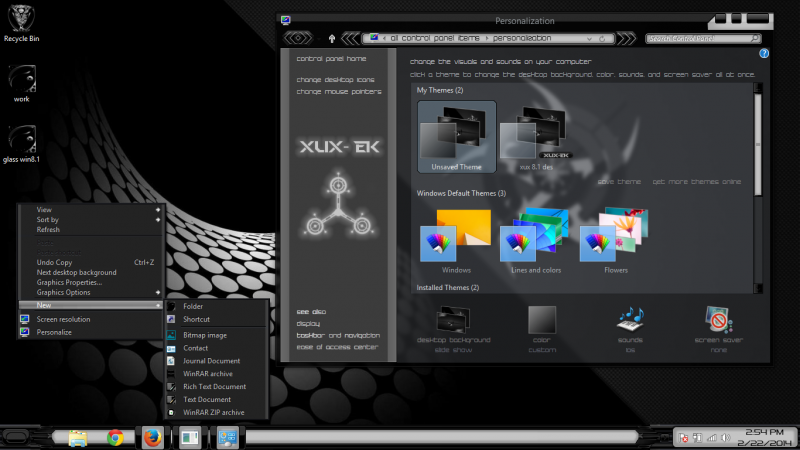Create a new WinRAR archive
Image resolution: width=800 pixels, height=450 pixels.
pyautogui.click(x=217, y=373)
